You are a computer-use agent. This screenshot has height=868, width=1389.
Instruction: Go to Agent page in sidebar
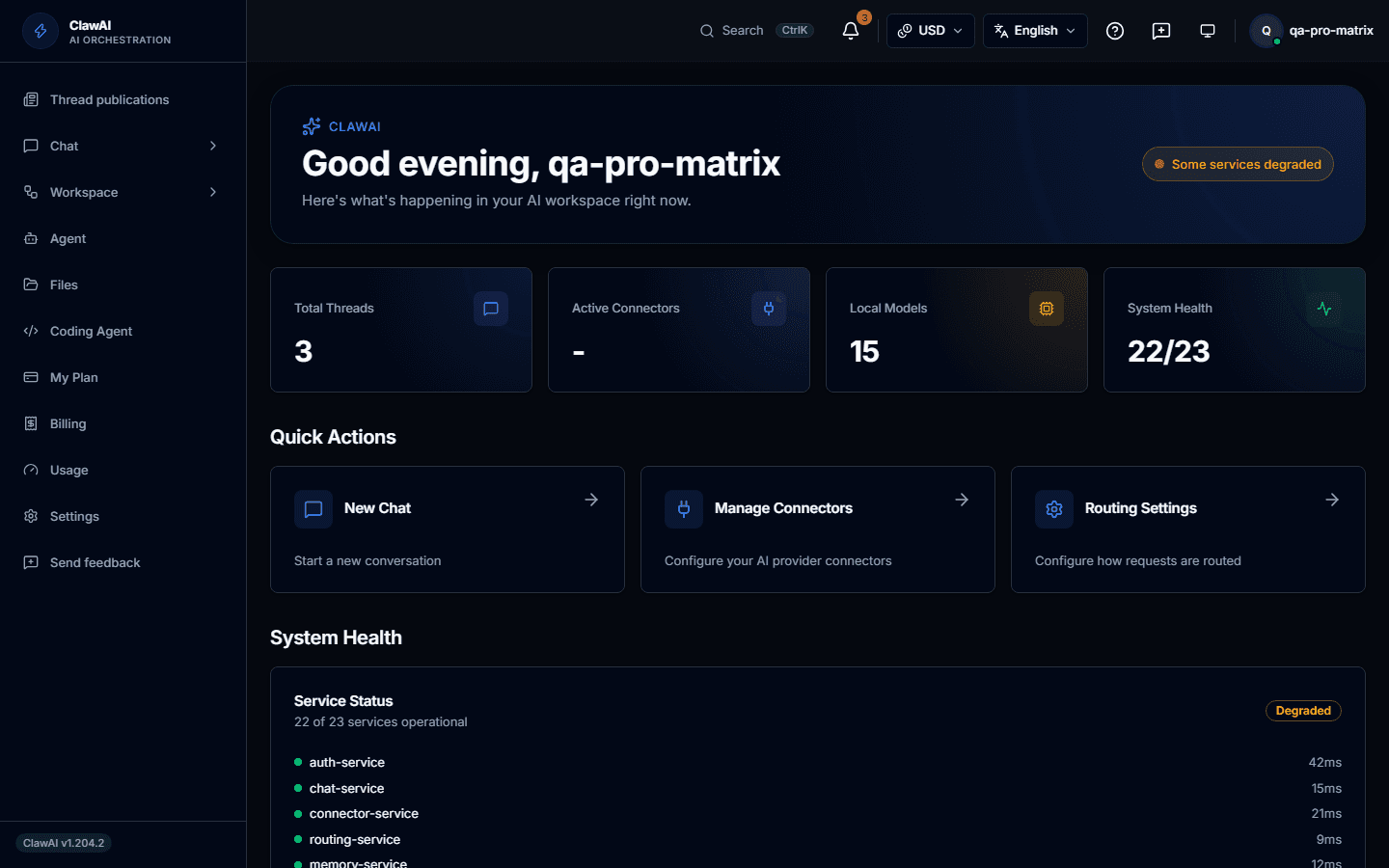123,238
